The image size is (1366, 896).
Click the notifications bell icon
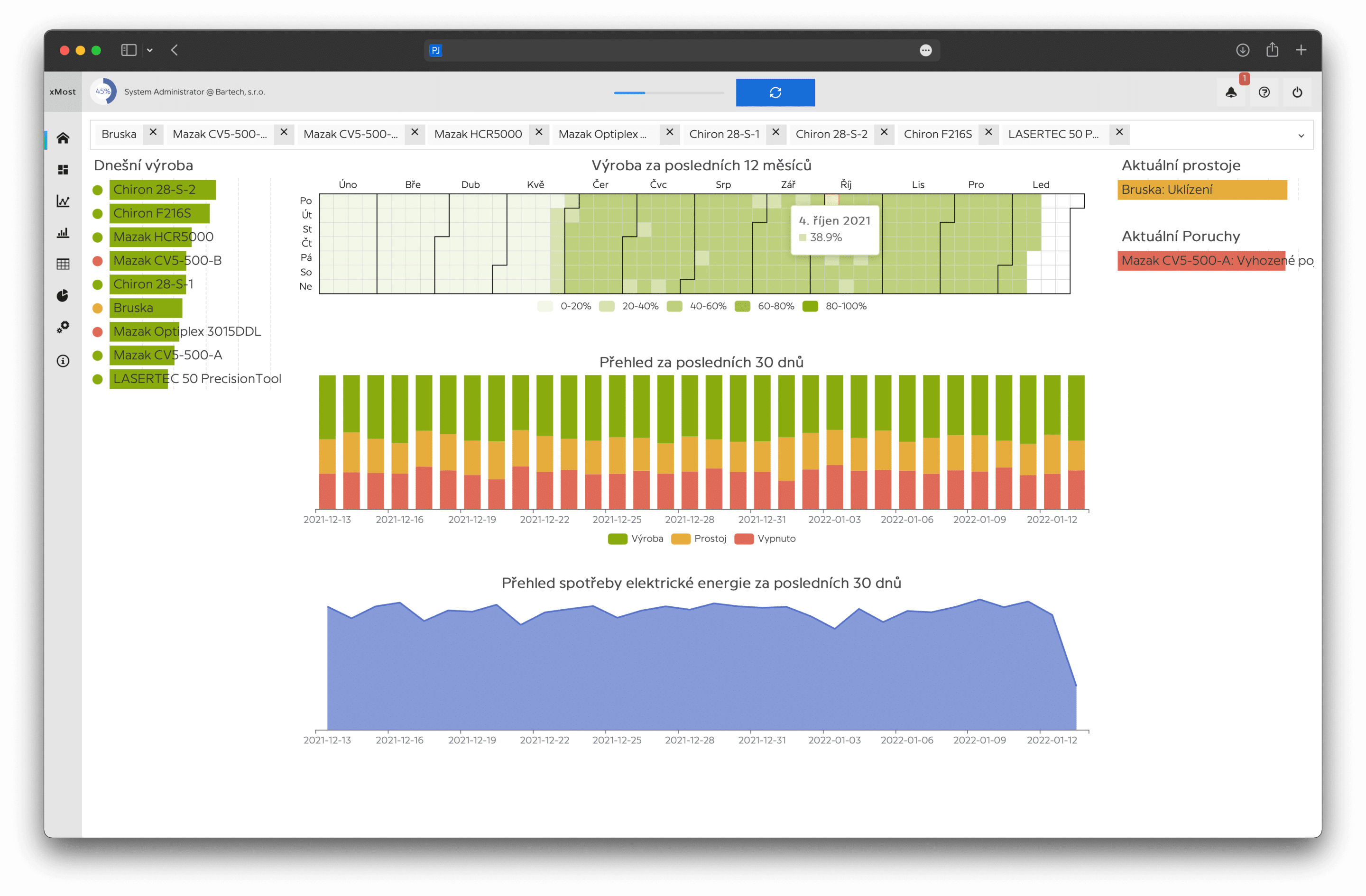pyautogui.click(x=1231, y=92)
